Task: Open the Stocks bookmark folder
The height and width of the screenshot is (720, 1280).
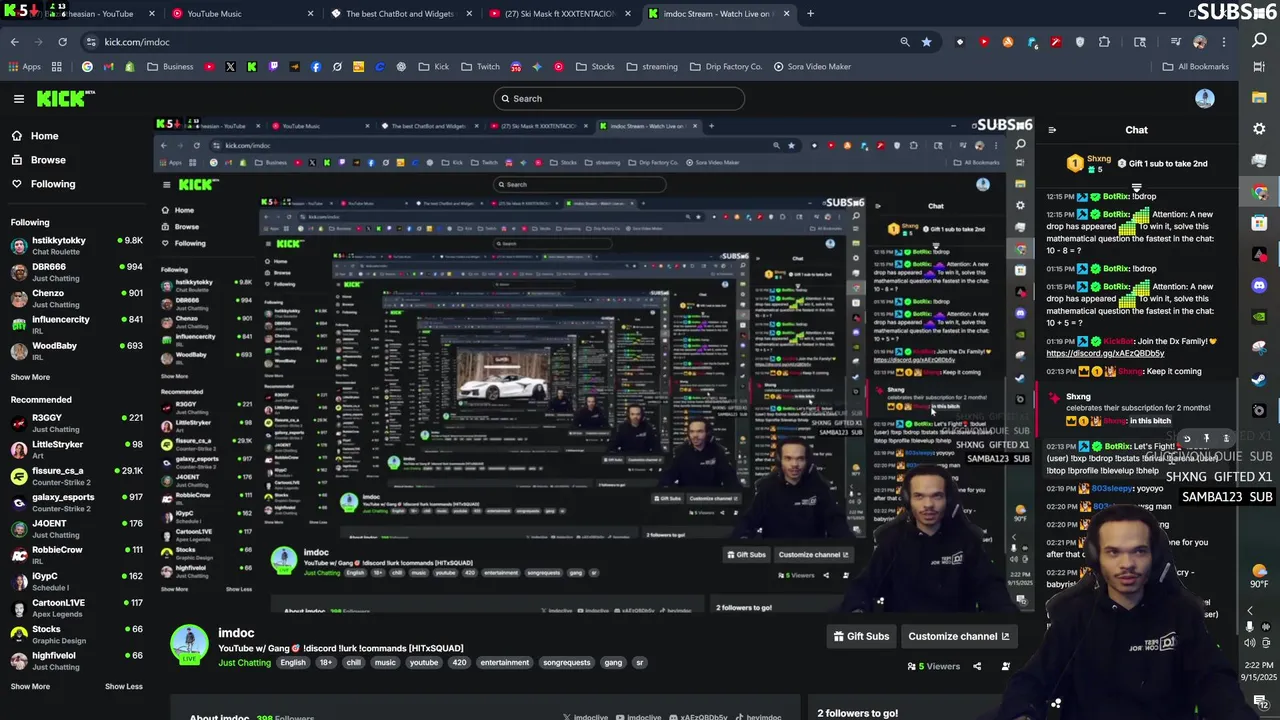Action: (x=595, y=67)
